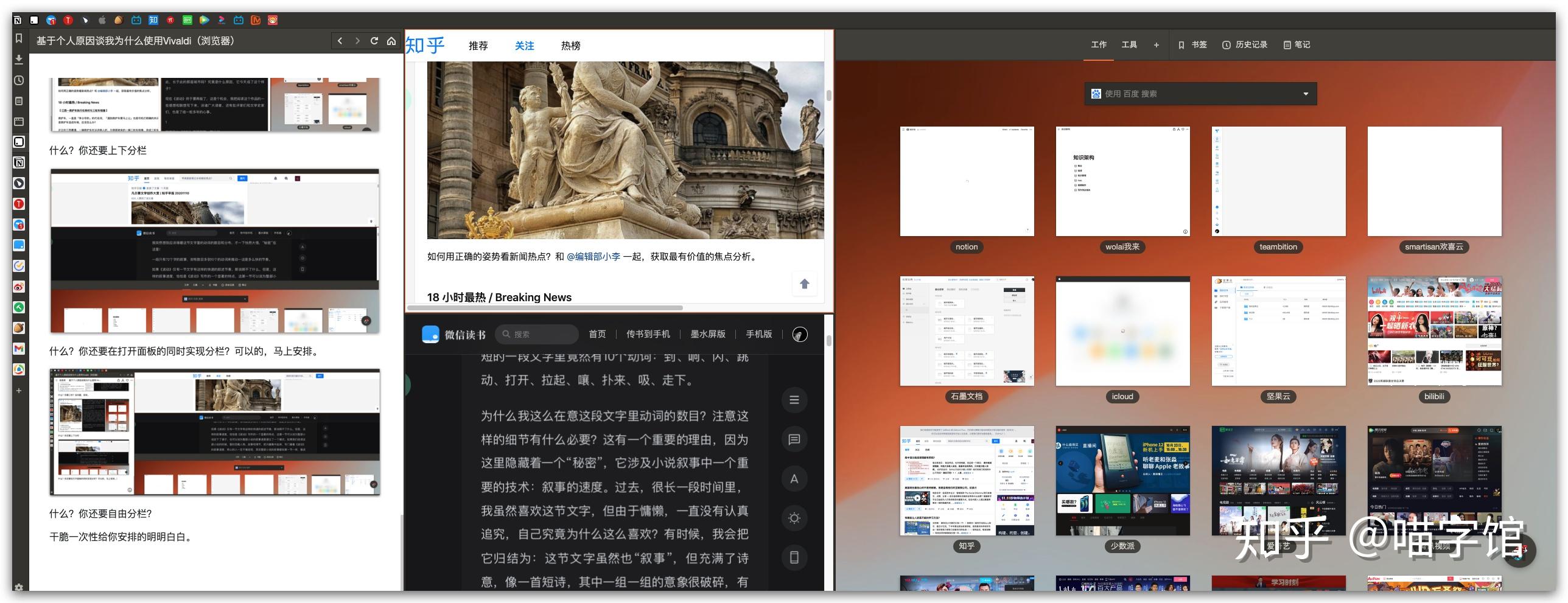Select the 工作 speed dial tab
1568x603 pixels.
(x=1099, y=44)
